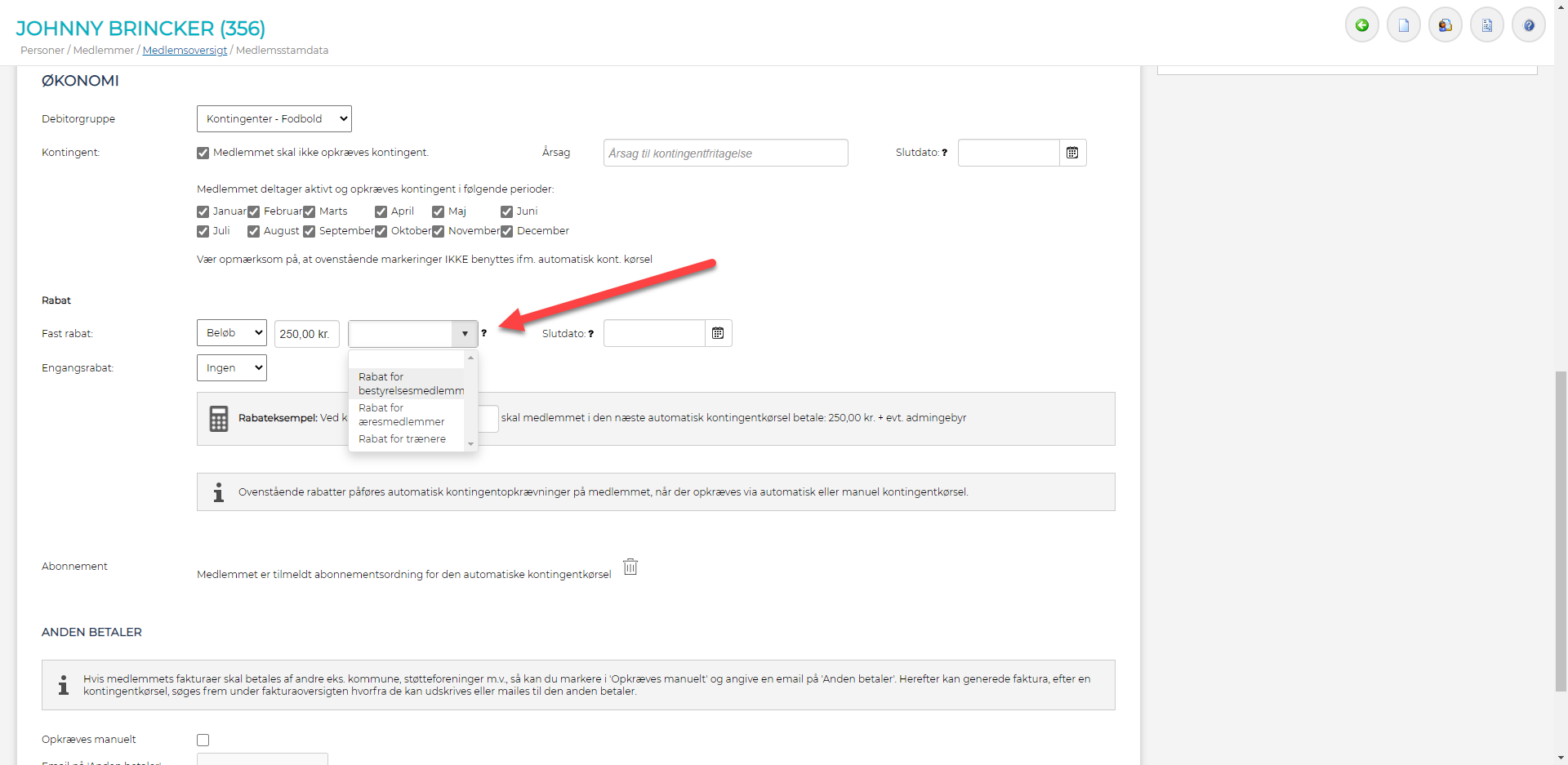Select 'Rabat for trænere' from list
Viewport: 1568px width, 765px height.
click(402, 439)
